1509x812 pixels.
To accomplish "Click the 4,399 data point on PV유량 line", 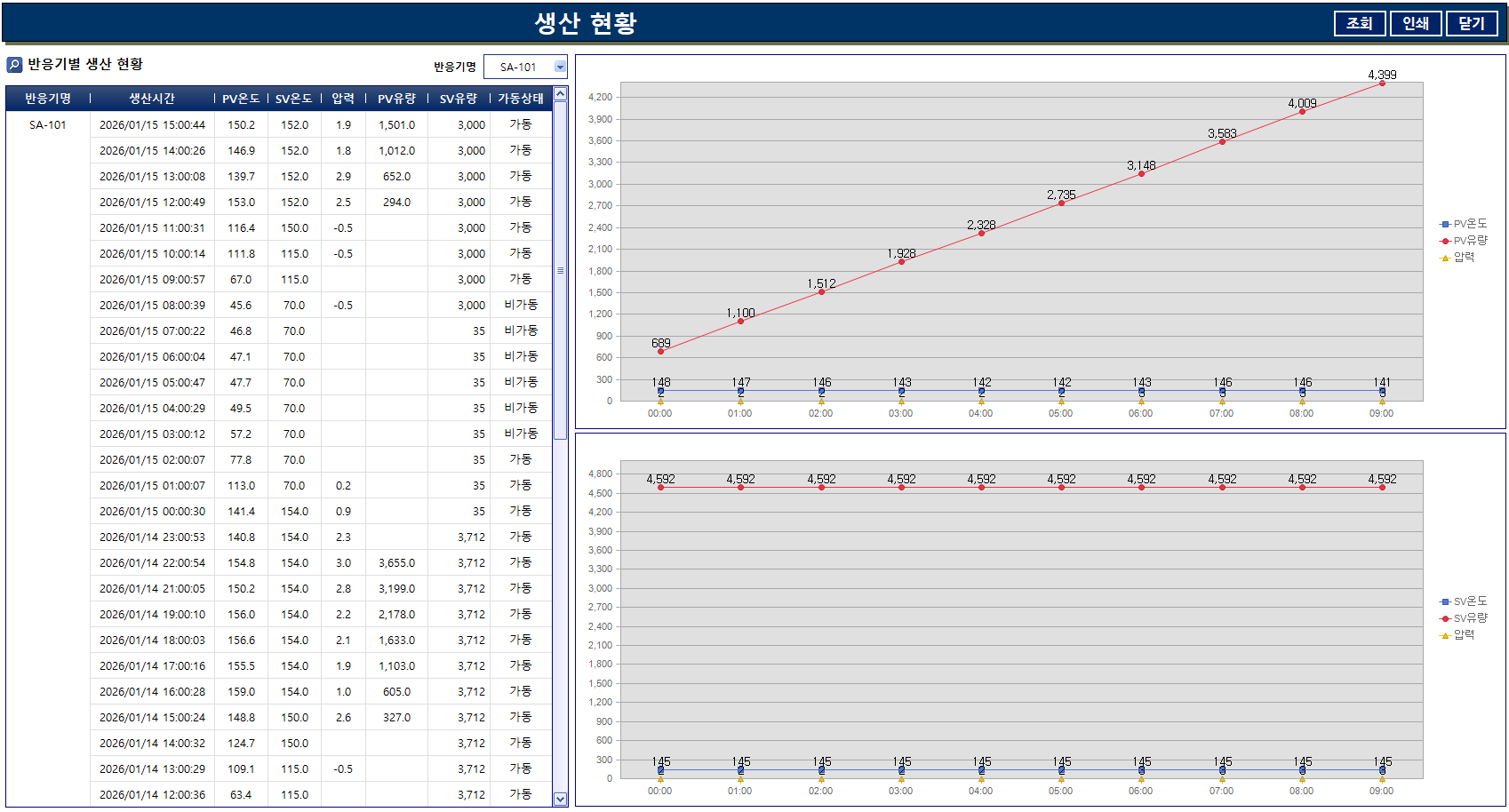I will click(1382, 84).
